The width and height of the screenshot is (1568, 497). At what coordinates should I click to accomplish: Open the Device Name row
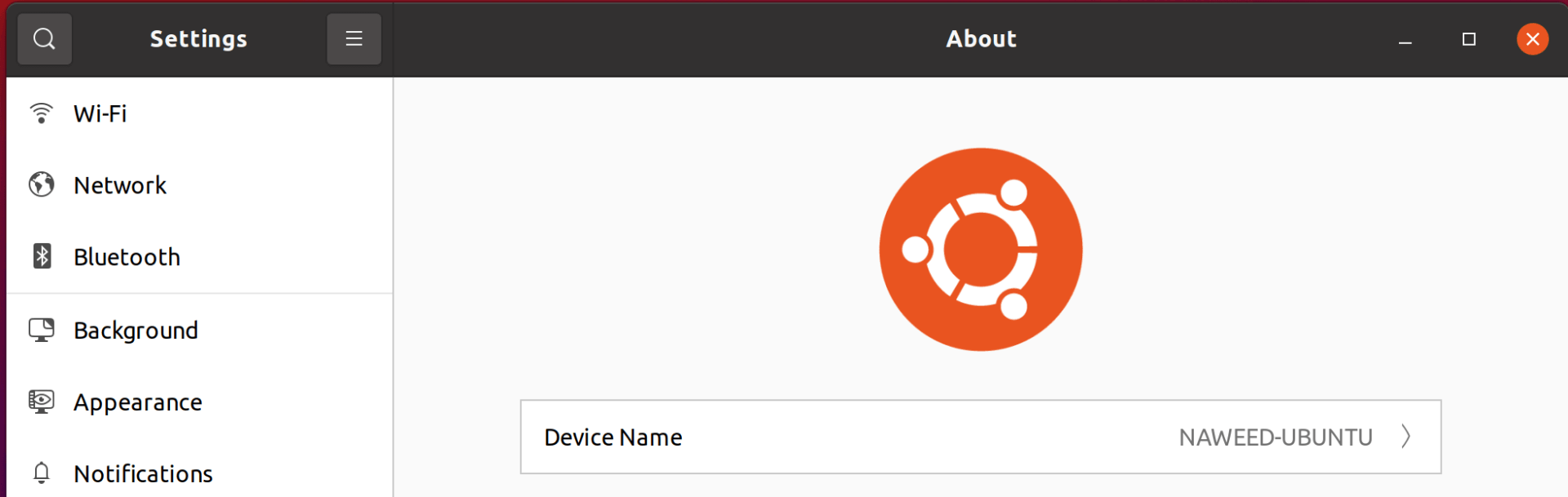[x=981, y=437]
